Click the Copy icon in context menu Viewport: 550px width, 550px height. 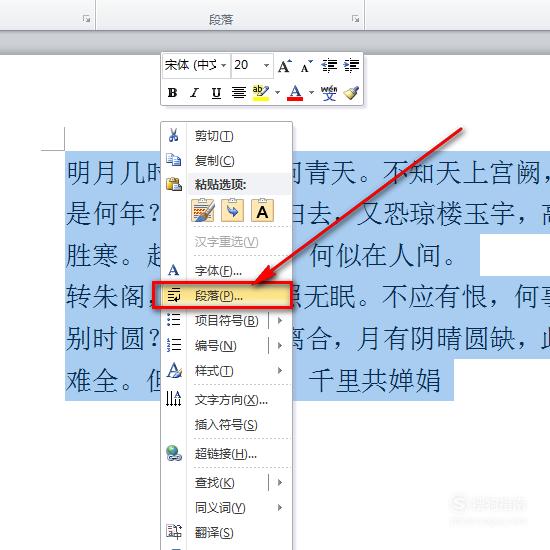point(174,160)
